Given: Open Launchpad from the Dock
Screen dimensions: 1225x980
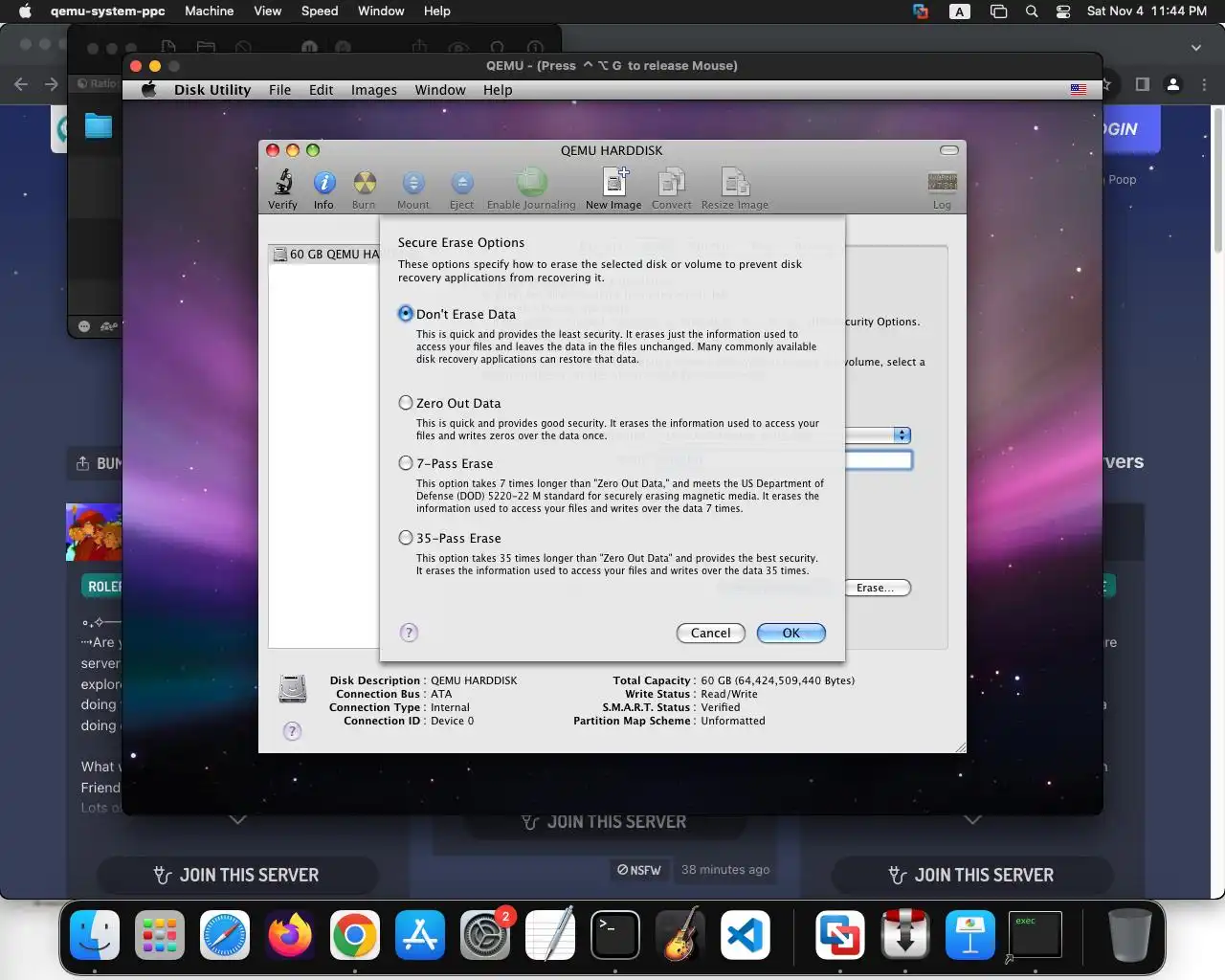Looking at the screenshot, I should pos(160,934).
